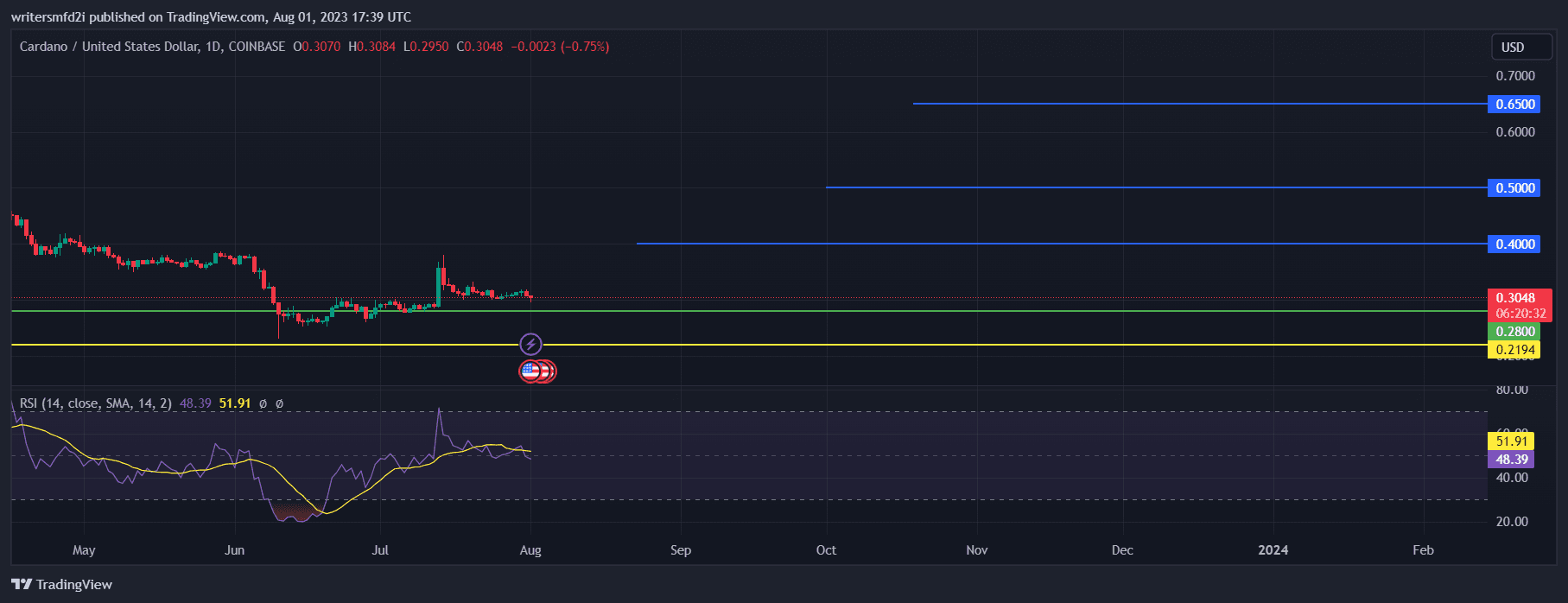Screen dimensions: 1568x603
Task: Click the TradingView logo
Action: [62, 585]
